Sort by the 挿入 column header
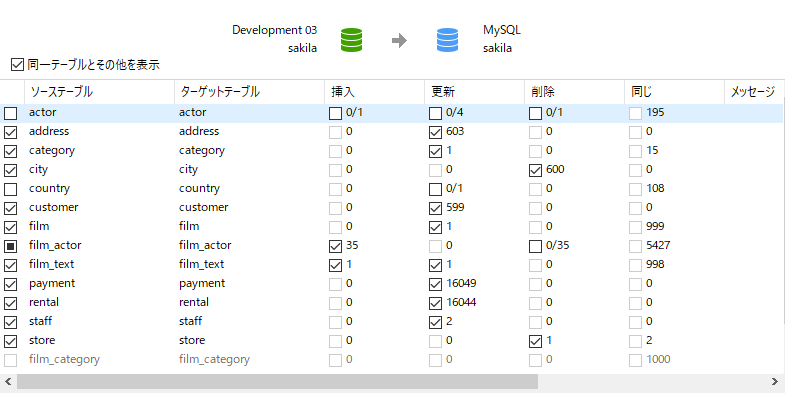Screen dimensions: 785x394 [x=374, y=92]
